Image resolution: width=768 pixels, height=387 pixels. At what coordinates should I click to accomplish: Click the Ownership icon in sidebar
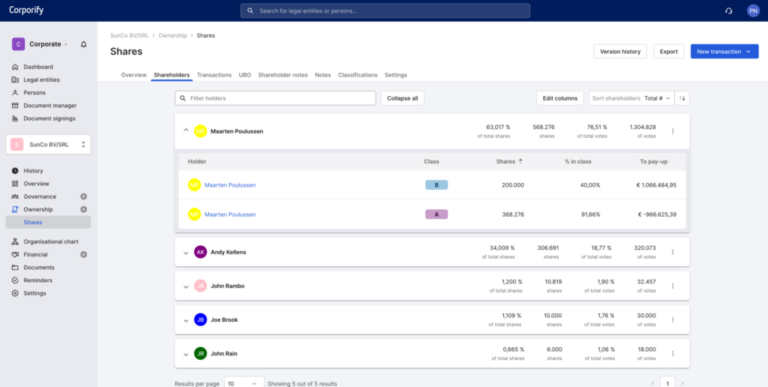[15, 209]
